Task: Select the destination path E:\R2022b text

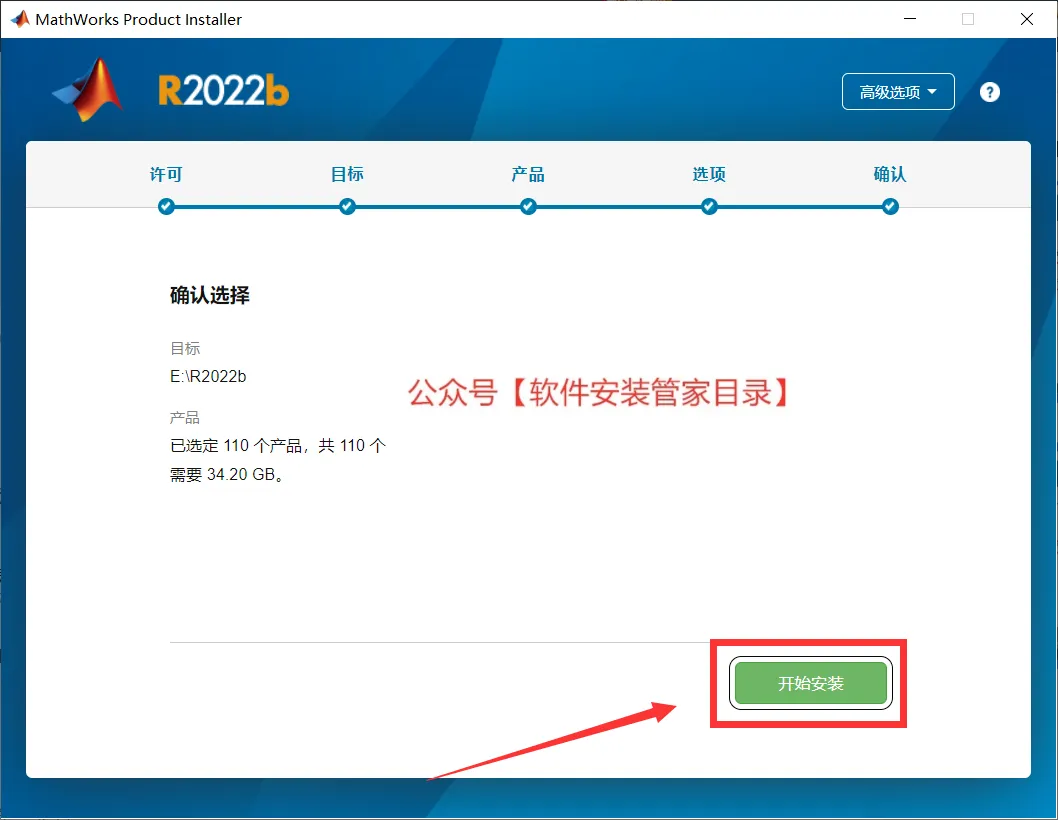Action: click(208, 376)
